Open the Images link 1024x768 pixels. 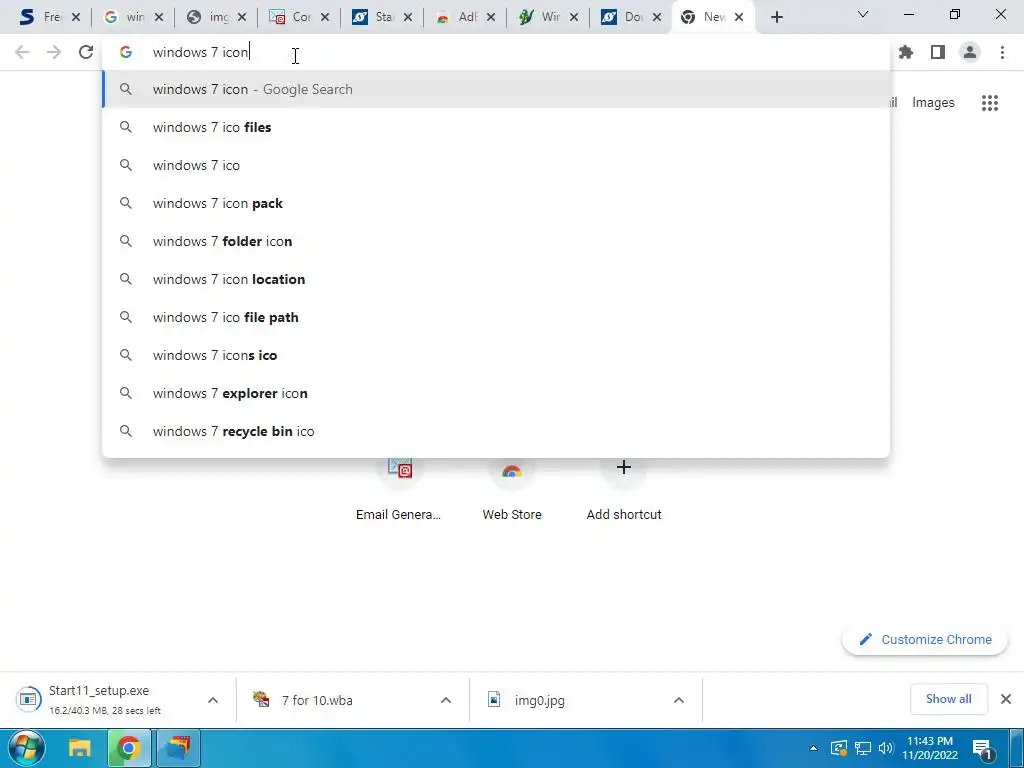click(933, 103)
